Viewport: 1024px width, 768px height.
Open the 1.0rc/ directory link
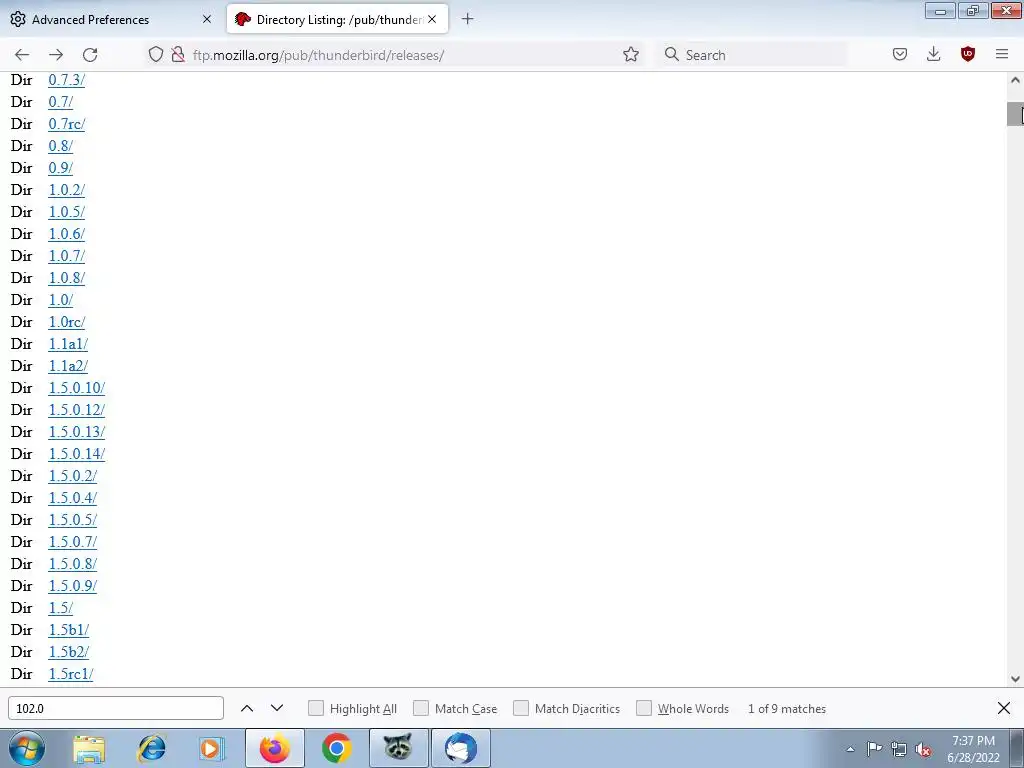click(x=67, y=322)
